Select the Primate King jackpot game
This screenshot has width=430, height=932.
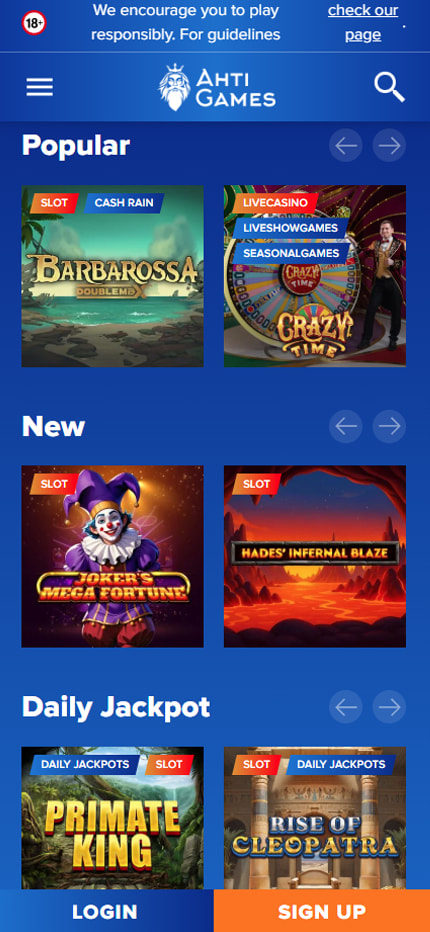pyautogui.click(x=112, y=818)
